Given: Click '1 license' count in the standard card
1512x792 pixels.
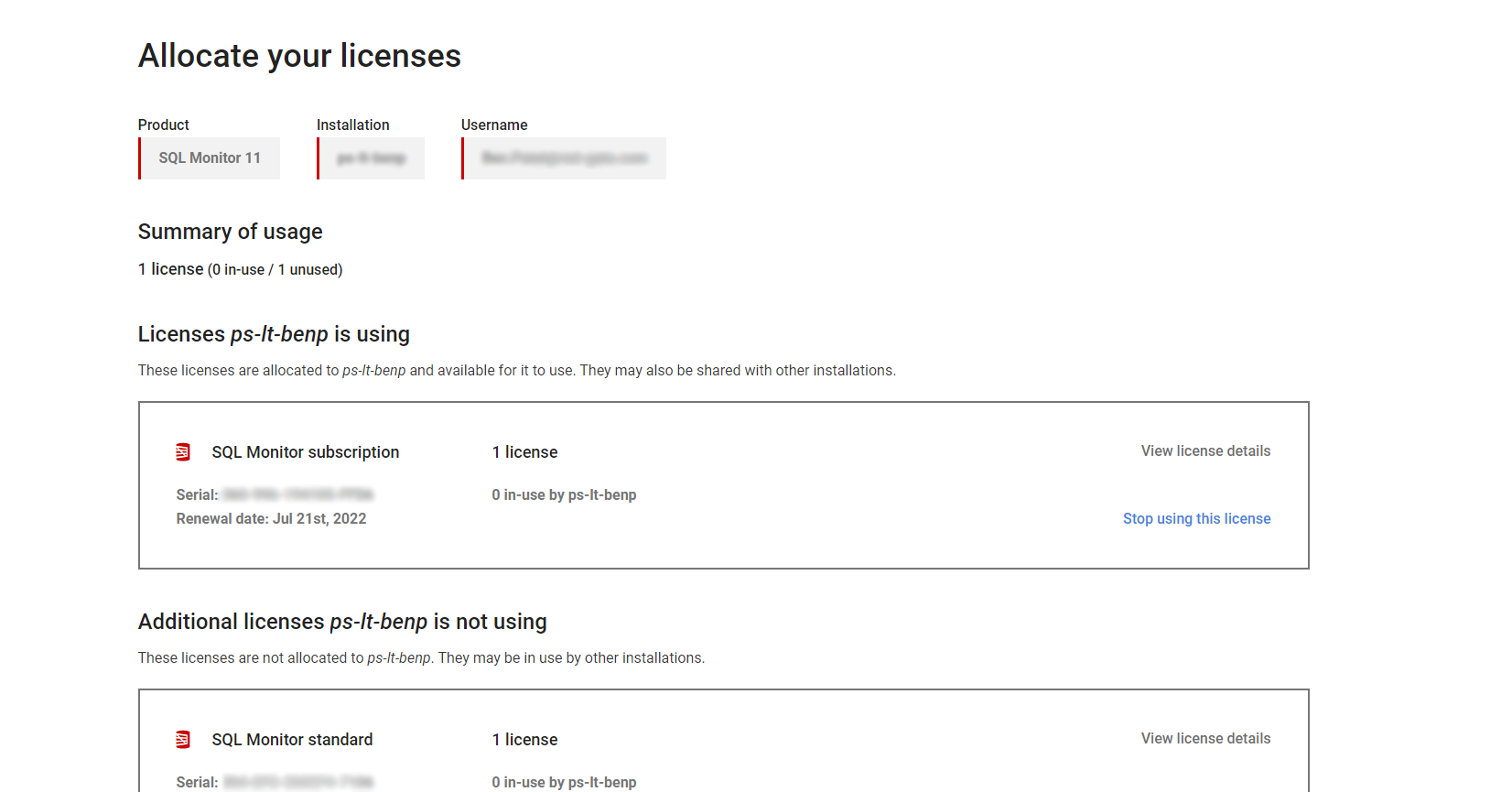Looking at the screenshot, I should [524, 740].
